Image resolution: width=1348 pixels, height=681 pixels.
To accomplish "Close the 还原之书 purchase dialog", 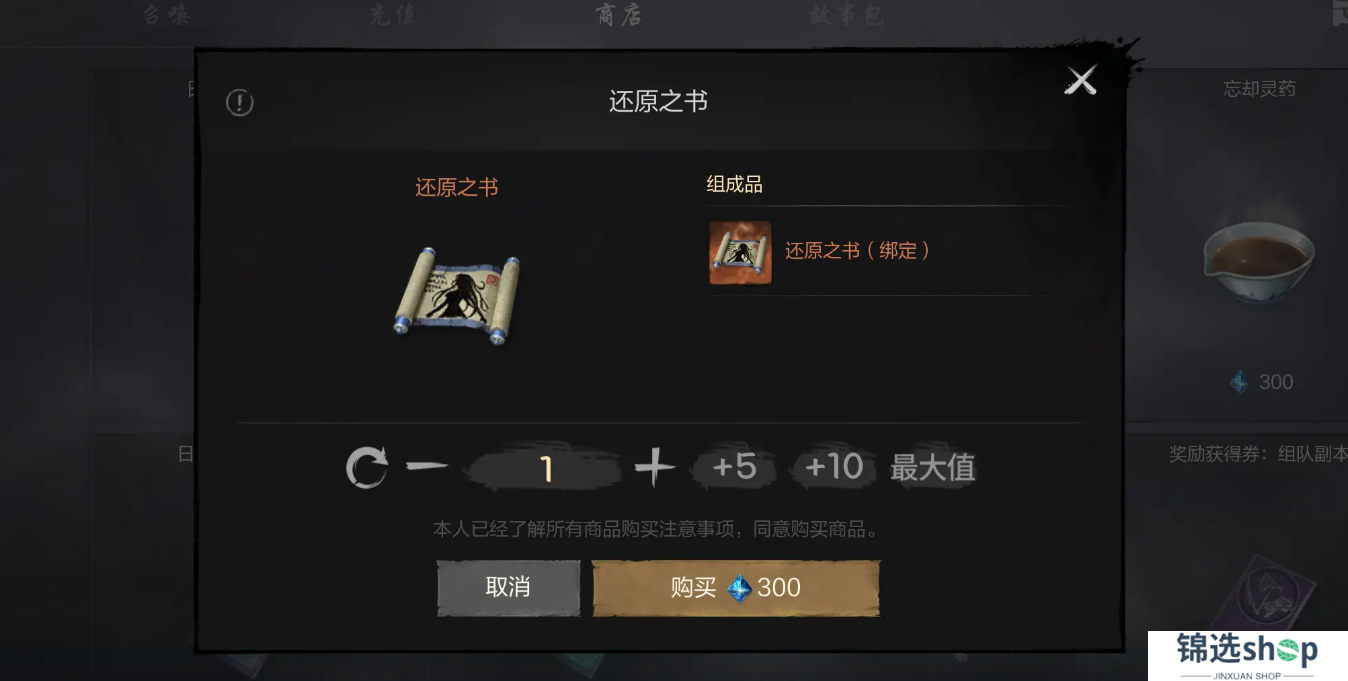I will pos(1081,81).
